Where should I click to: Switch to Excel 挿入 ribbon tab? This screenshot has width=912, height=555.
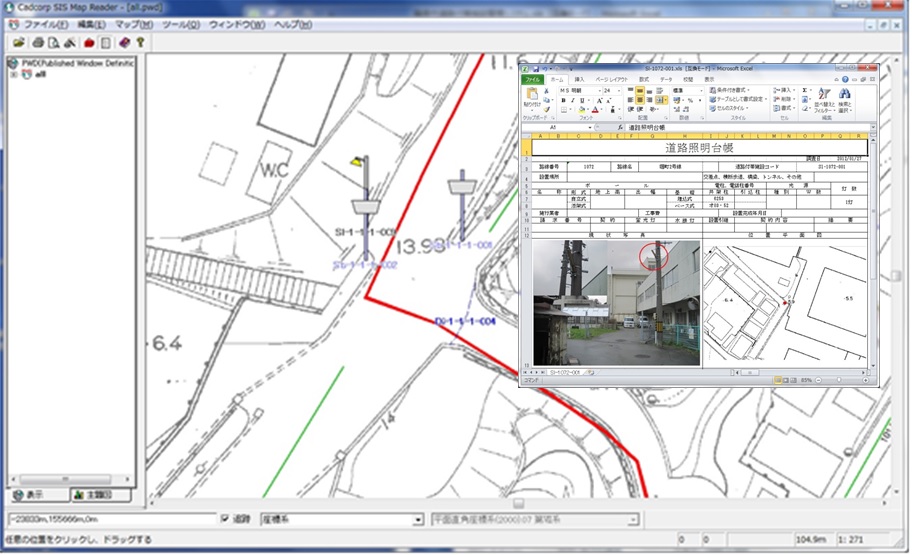tap(579, 79)
